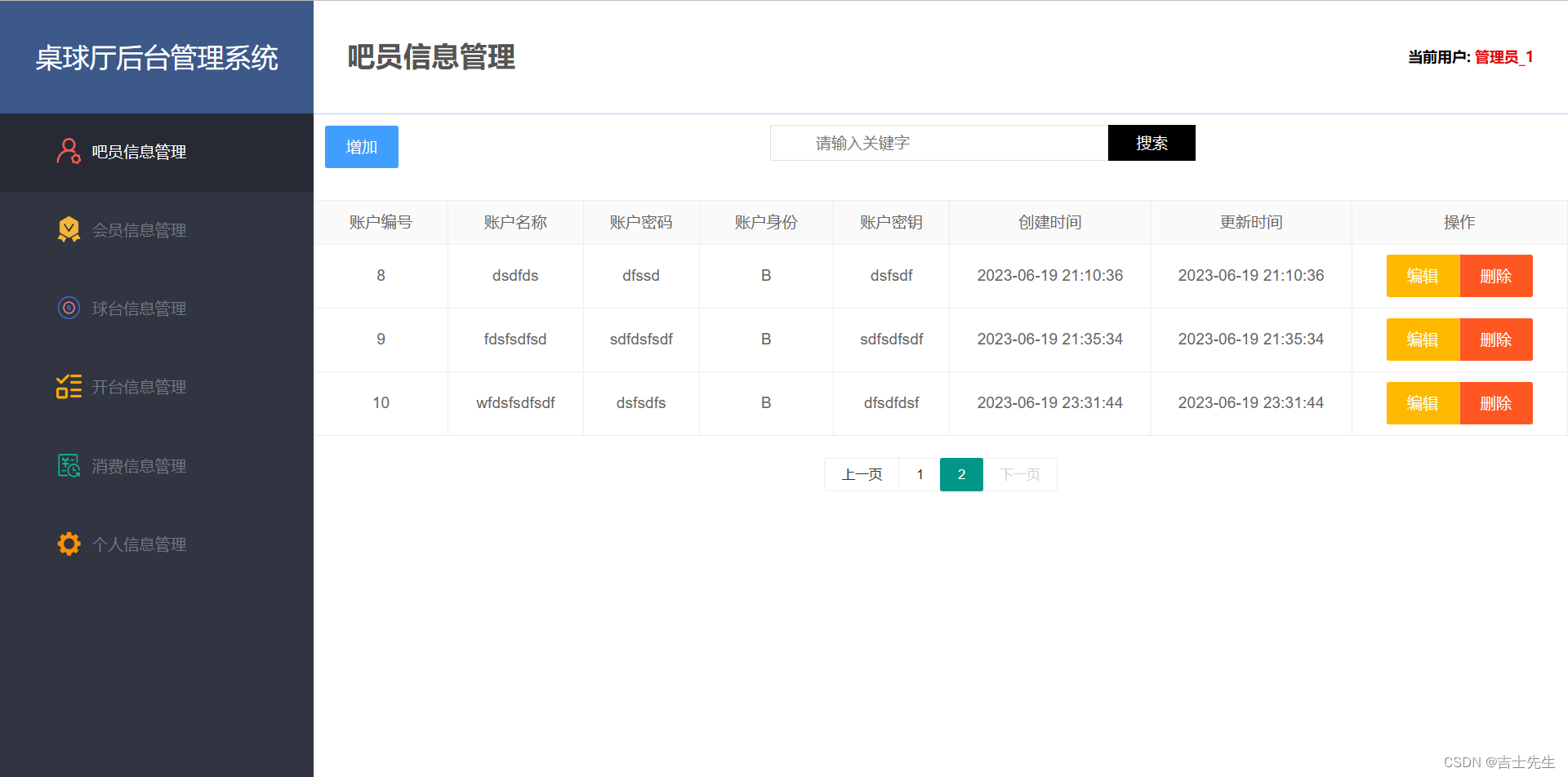Viewport: 1568px width, 777px height.
Task: Delete account wfdsfsdfsdf in row 10
Action: pos(1496,402)
